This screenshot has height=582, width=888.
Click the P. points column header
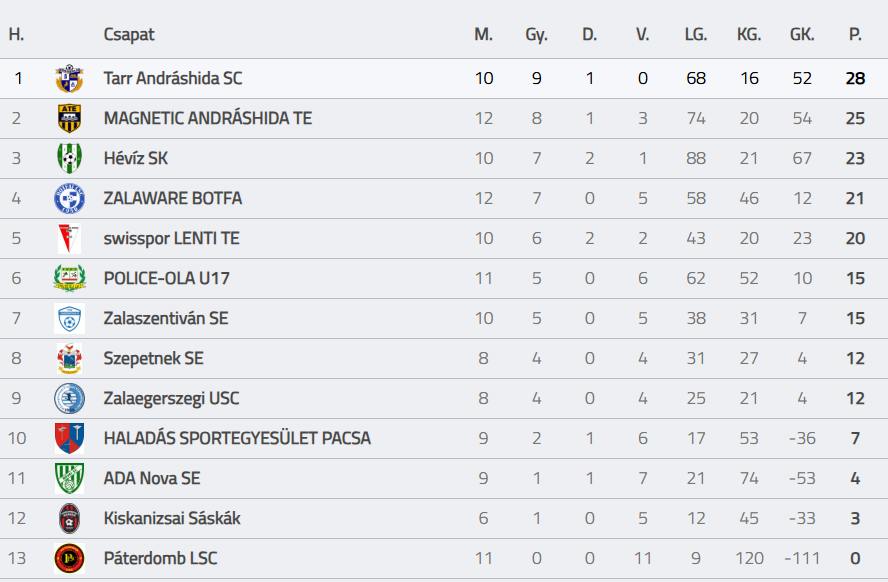pyautogui.click(x=855, y=35)
